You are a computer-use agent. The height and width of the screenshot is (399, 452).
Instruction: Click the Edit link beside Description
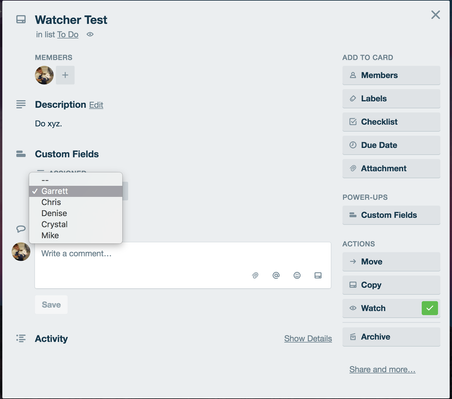click(96, 105)
